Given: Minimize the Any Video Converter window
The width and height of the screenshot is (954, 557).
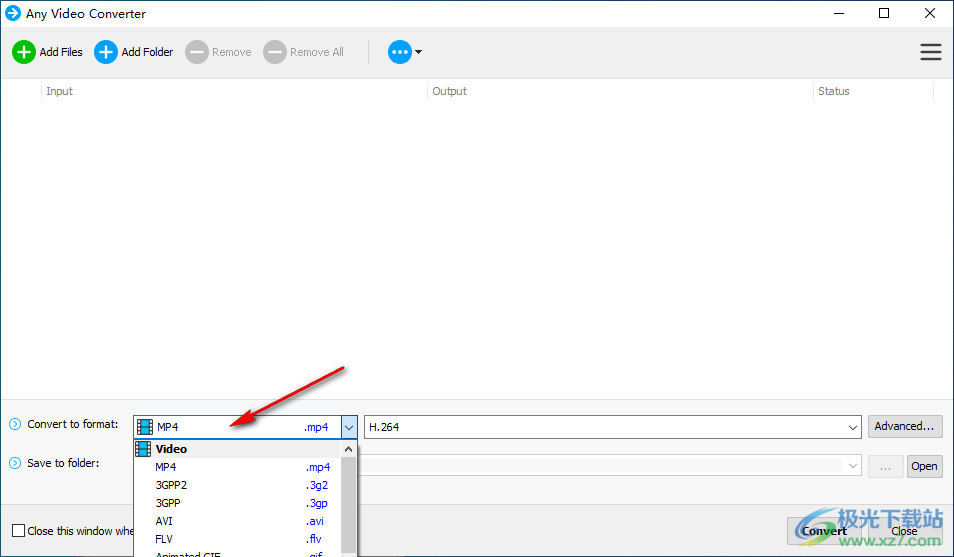Looking at the screenshot, I should [839, 13].
